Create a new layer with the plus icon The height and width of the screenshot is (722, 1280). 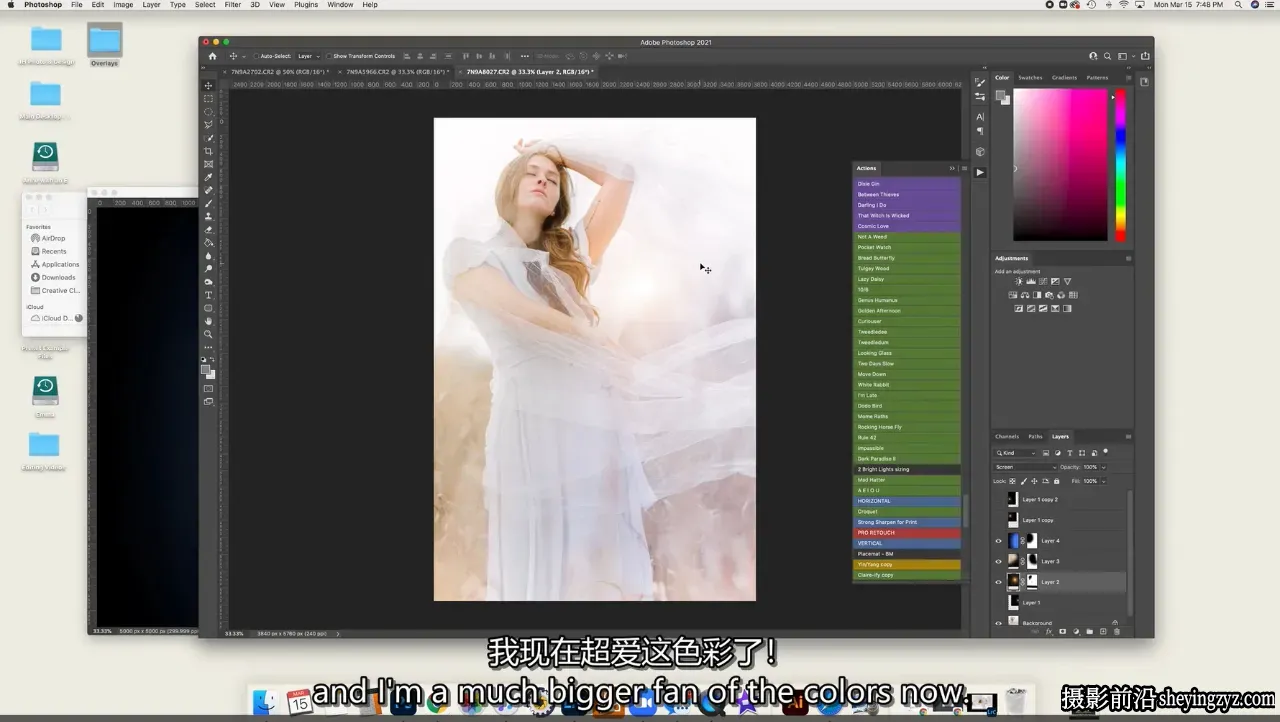coord(1105,632)
